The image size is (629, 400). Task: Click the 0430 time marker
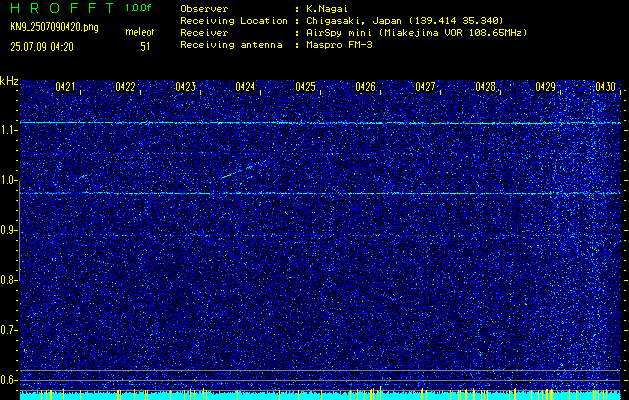click(x=605, y=86)
